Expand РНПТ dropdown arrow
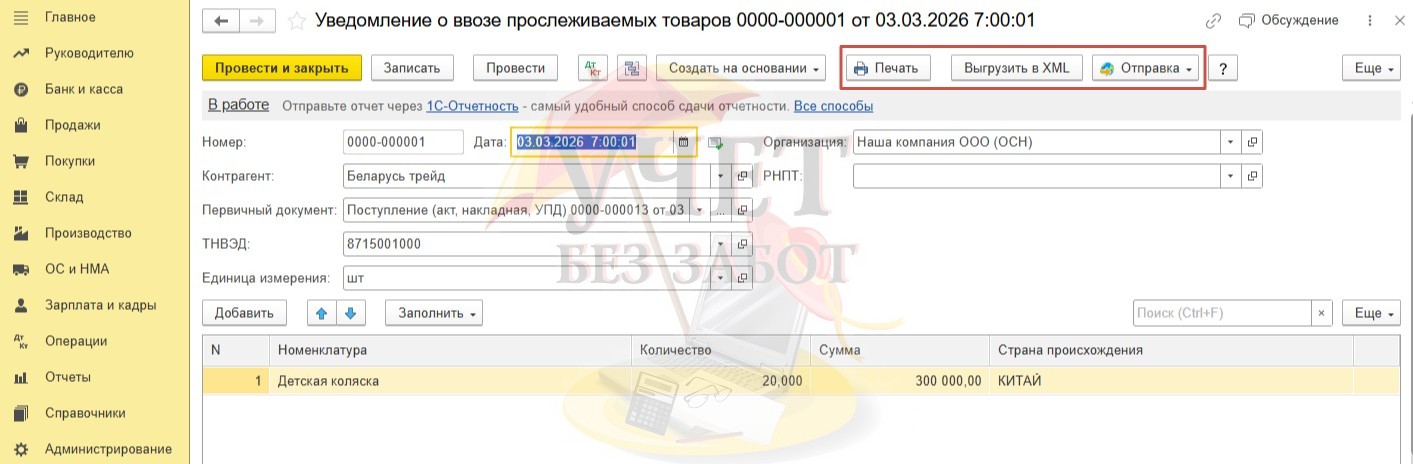 click(x=1231, y=176)
